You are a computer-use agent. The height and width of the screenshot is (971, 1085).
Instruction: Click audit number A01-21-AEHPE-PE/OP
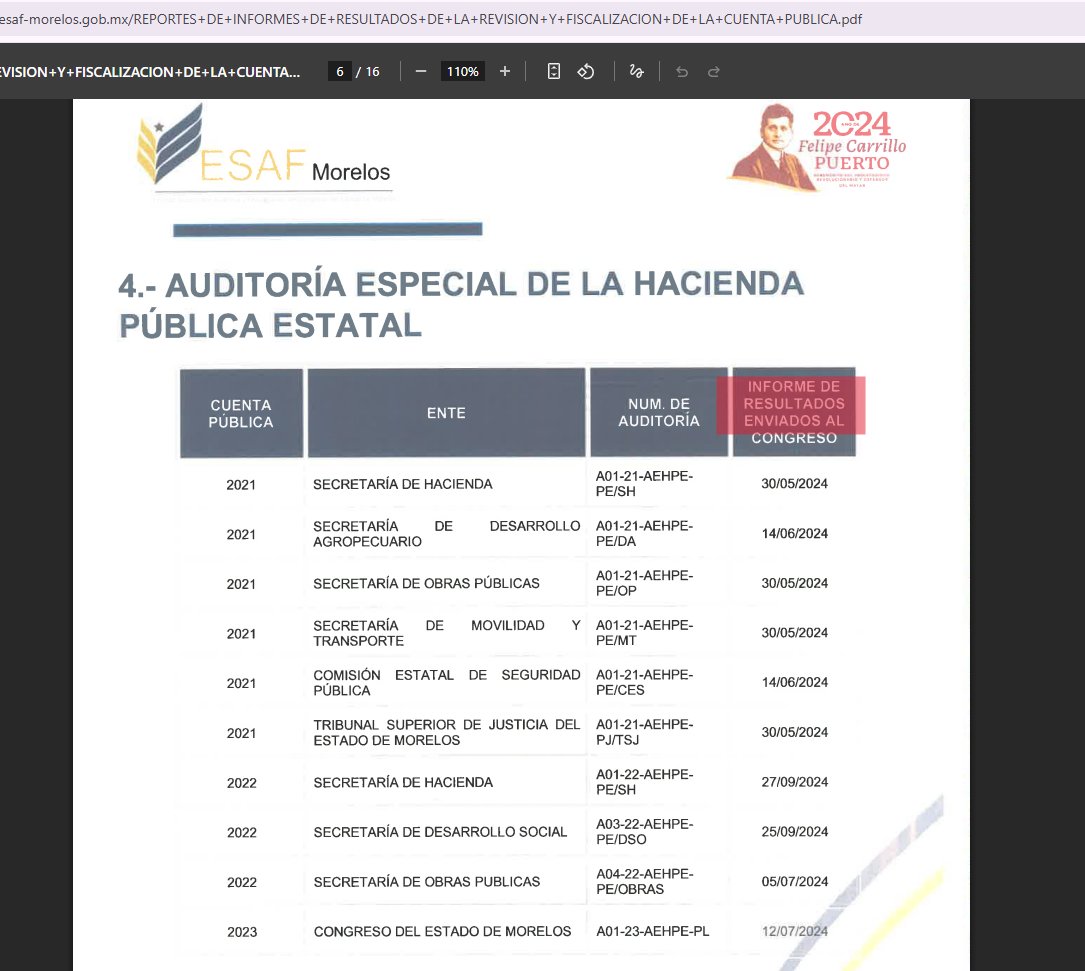[644, 583]
